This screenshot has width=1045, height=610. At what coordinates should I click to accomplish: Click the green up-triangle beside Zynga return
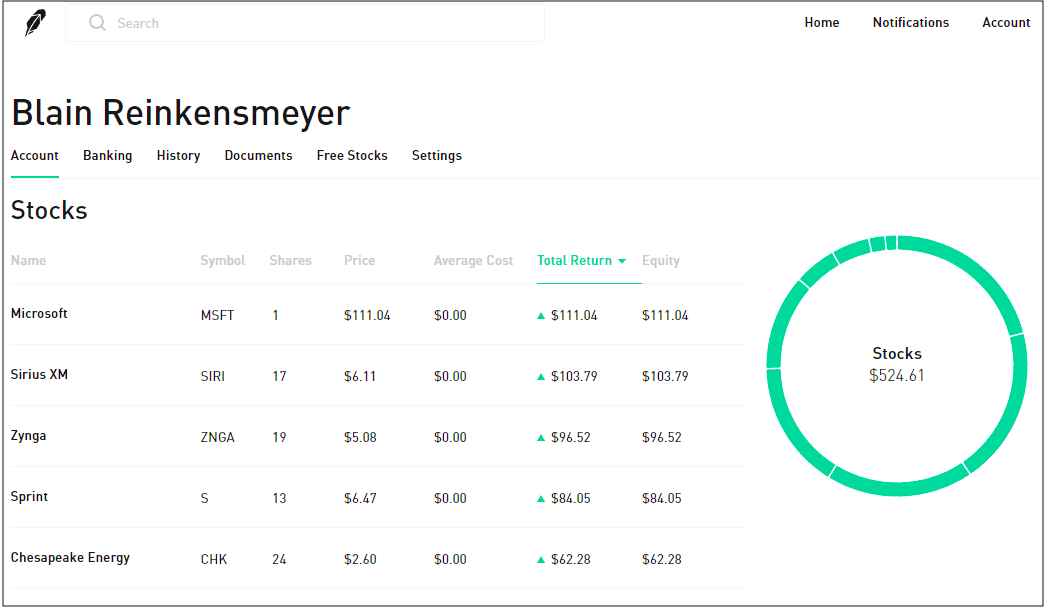[x=541, y=438]
